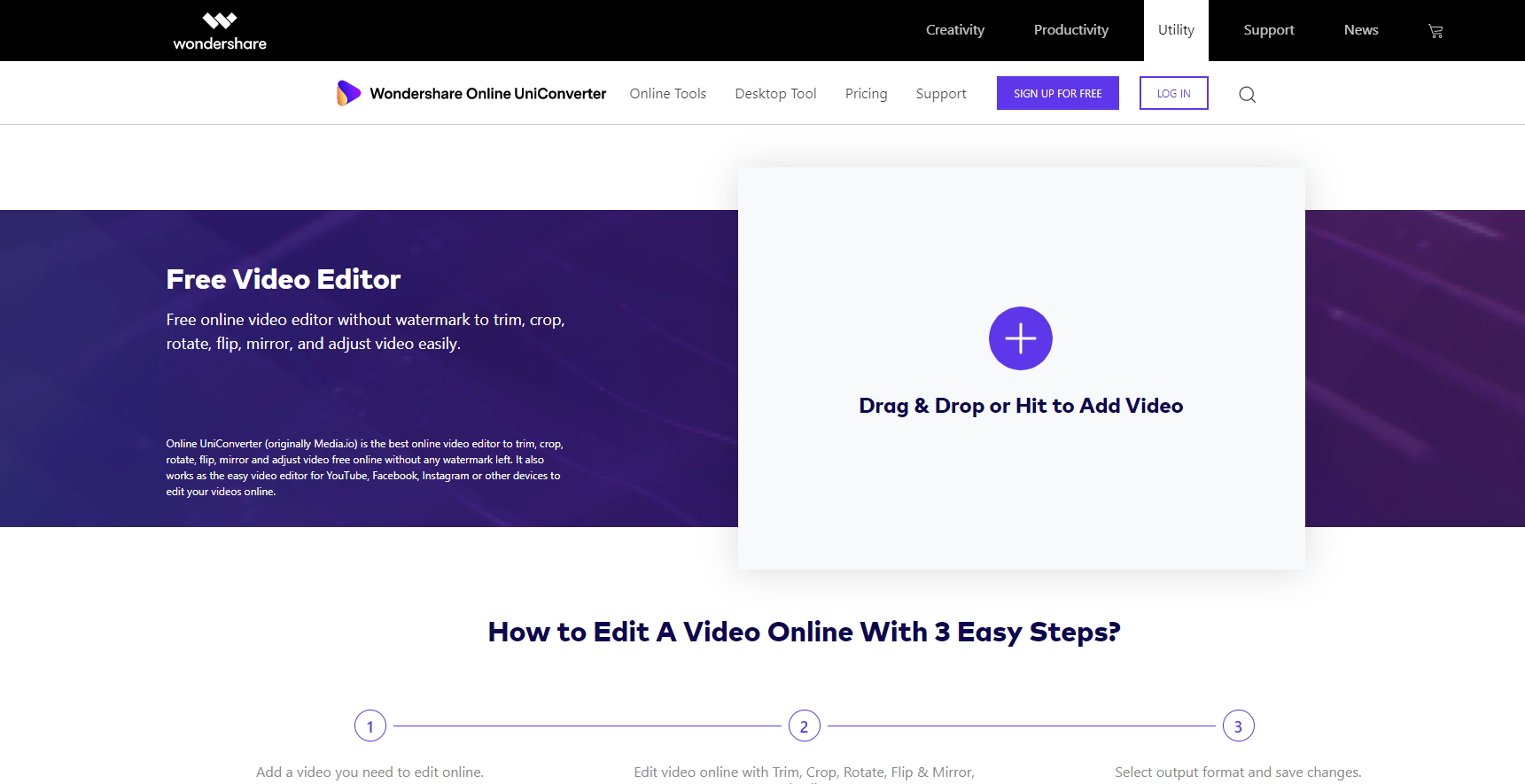Click 'Free online video editor without watermark' line
This screenshot has width=1525, height=784.
(x=365, y=320)
